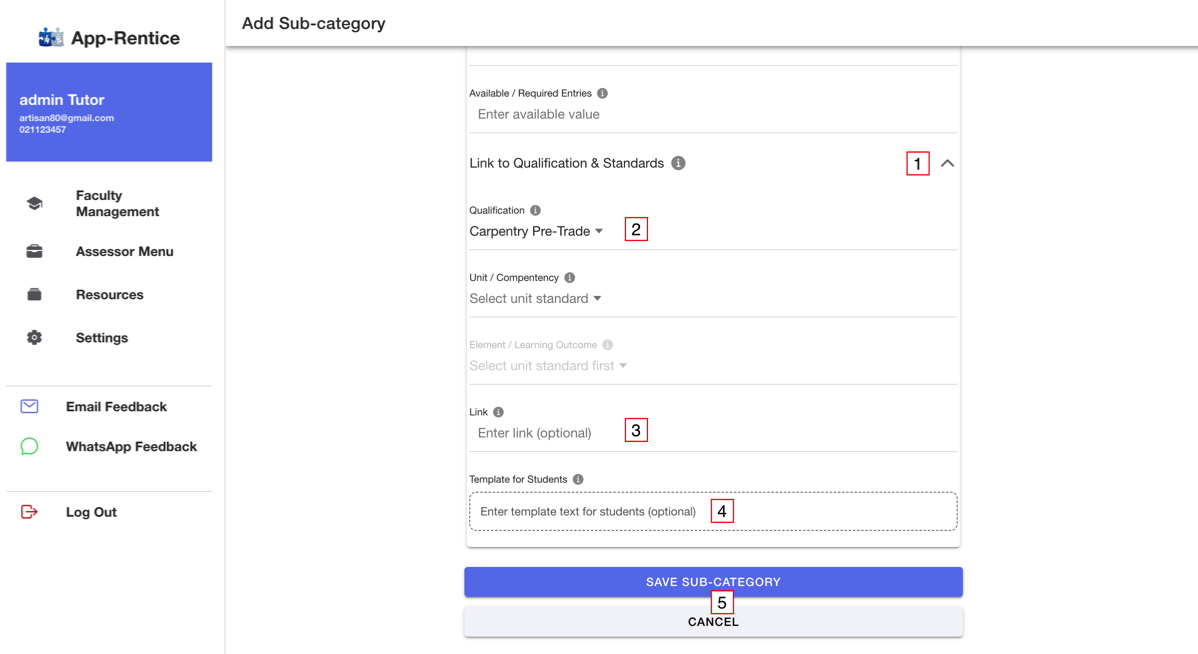The width and height of the screenshot is (1198, 654).
Task: Click the Settings gear icon
Action: [x=34, y=338]
